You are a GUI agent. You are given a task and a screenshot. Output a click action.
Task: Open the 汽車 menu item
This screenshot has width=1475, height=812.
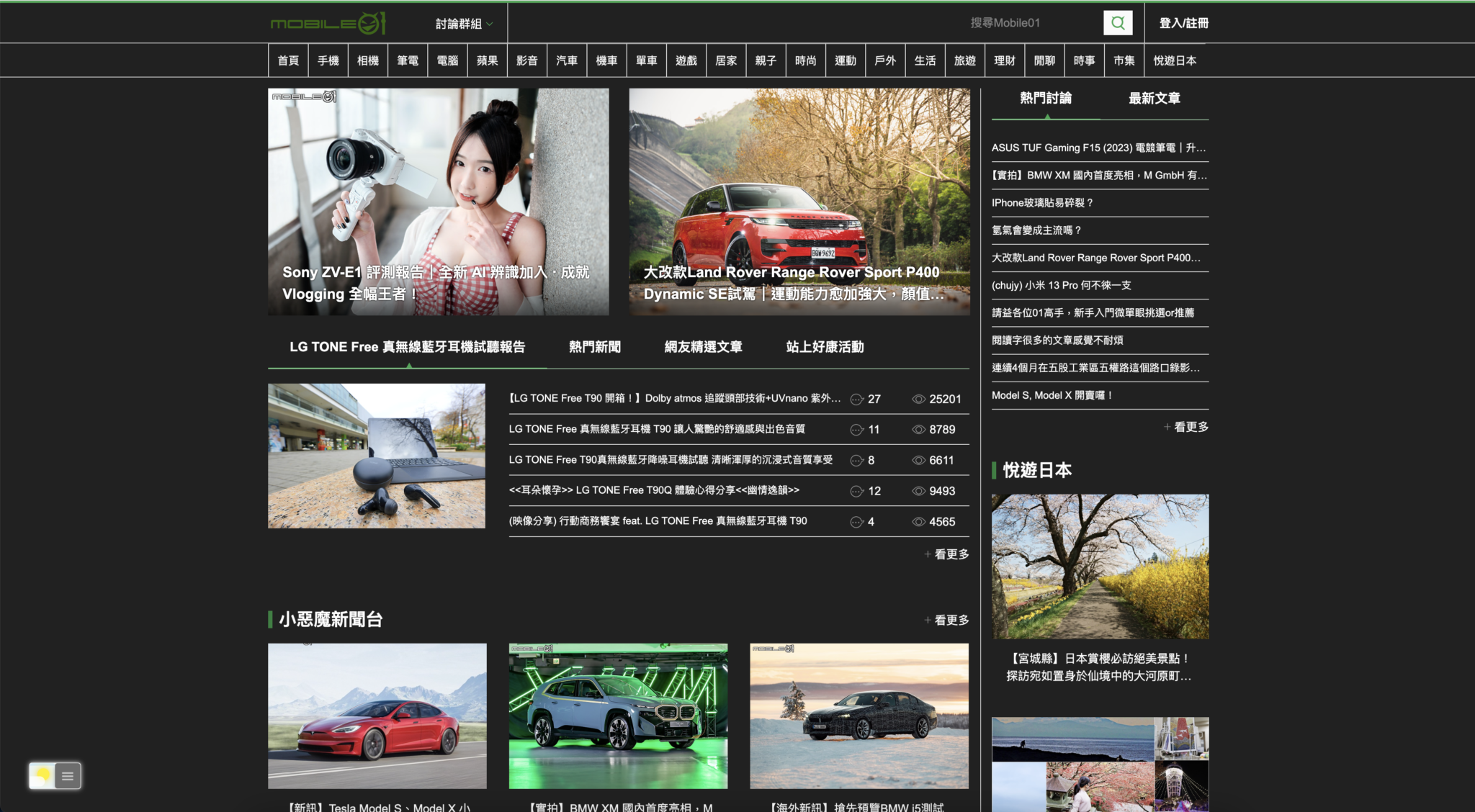(566, 60)
